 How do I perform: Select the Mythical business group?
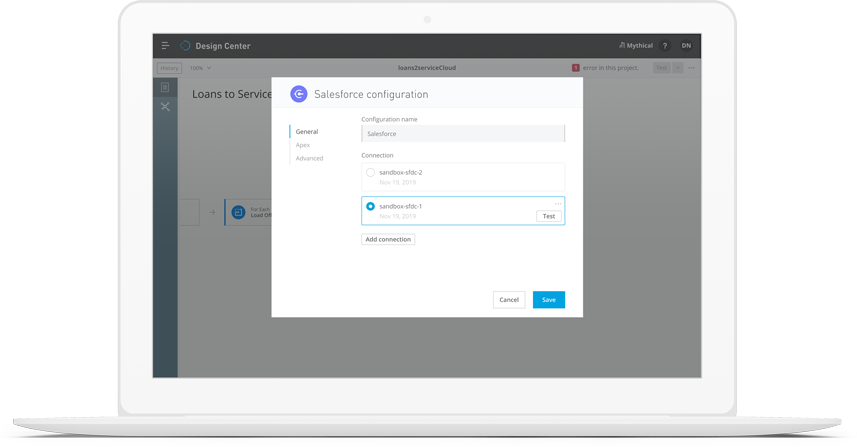(x=636, y=46)
